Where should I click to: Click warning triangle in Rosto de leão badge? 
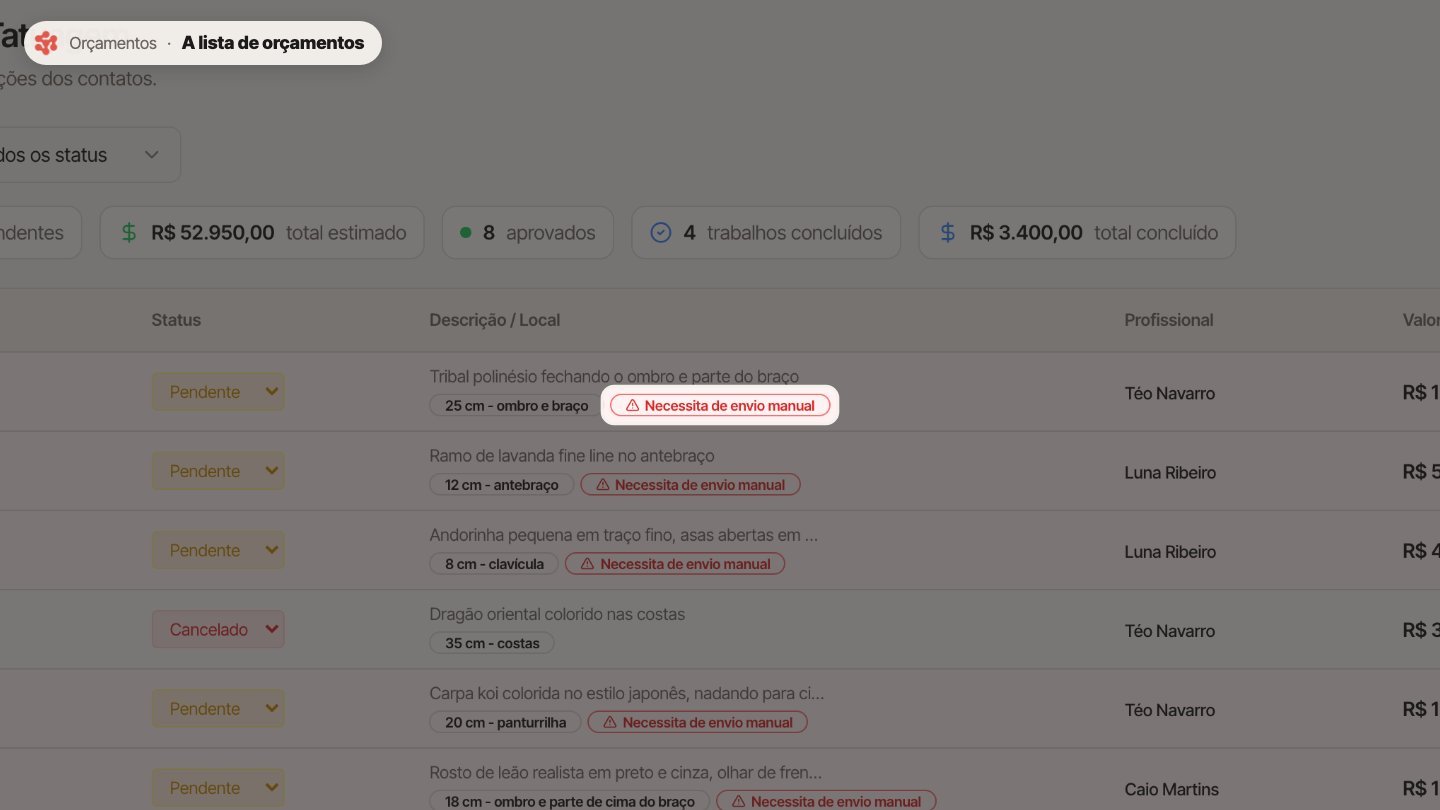[x=738, y=801]
